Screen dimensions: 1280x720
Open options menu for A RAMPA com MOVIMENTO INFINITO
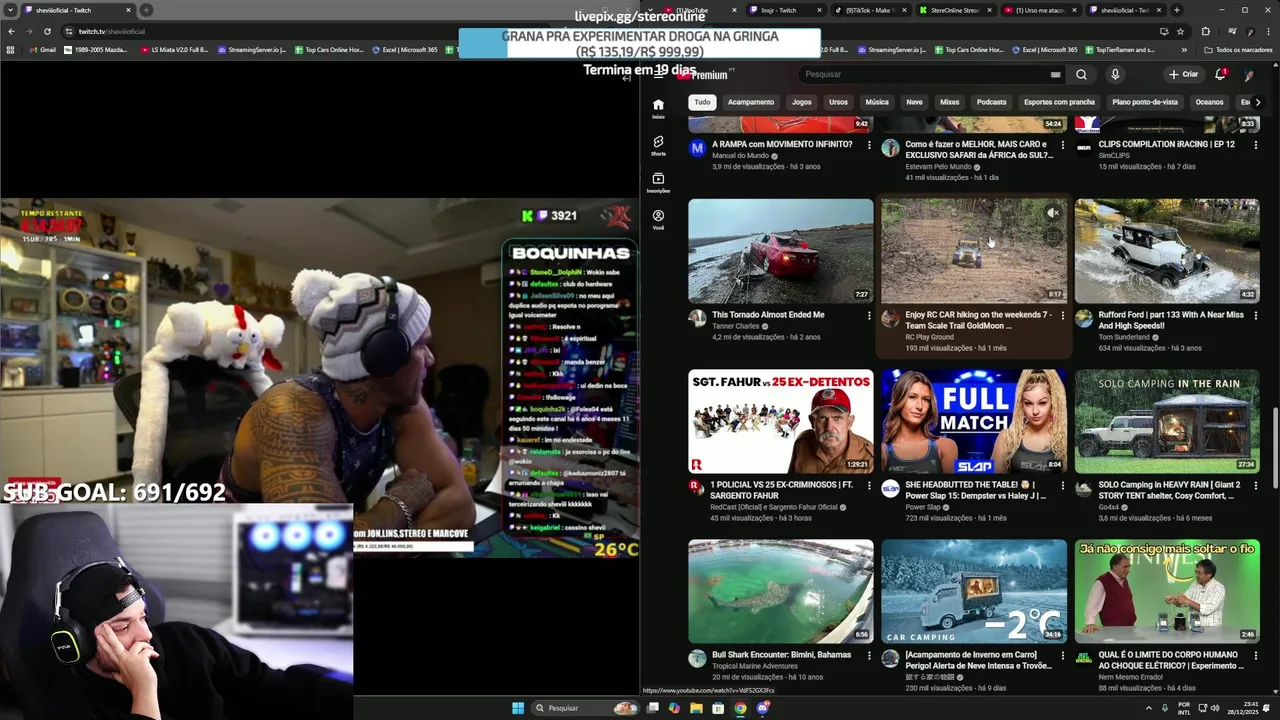tap(869, 145)
